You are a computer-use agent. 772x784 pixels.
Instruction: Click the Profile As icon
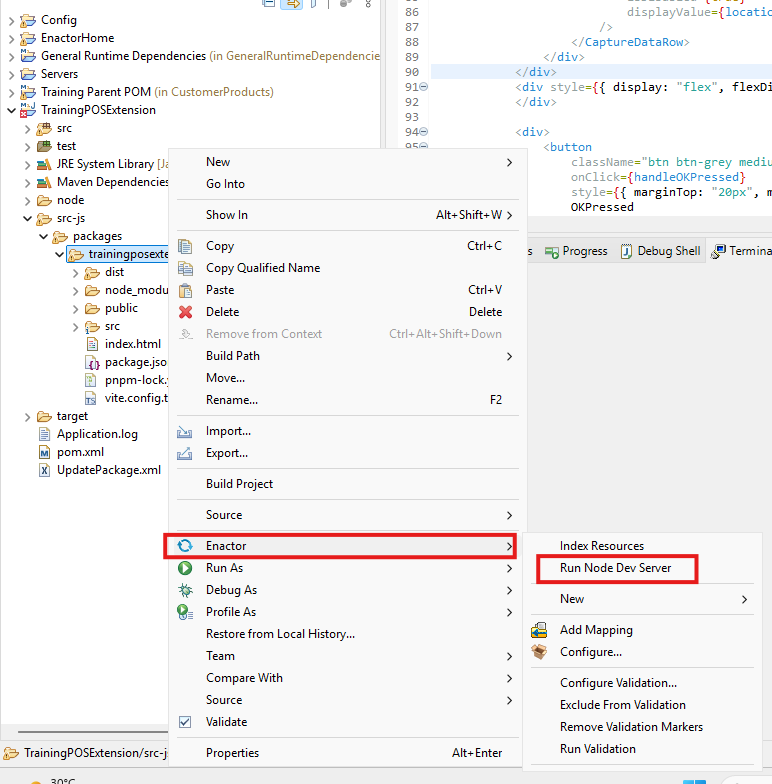coord(185,612)
